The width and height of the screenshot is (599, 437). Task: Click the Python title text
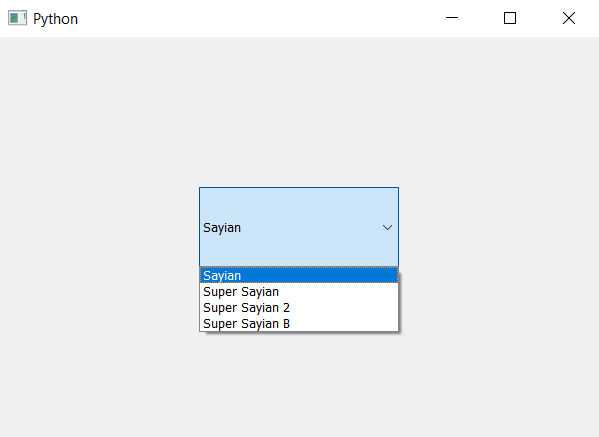coord(55,19)
